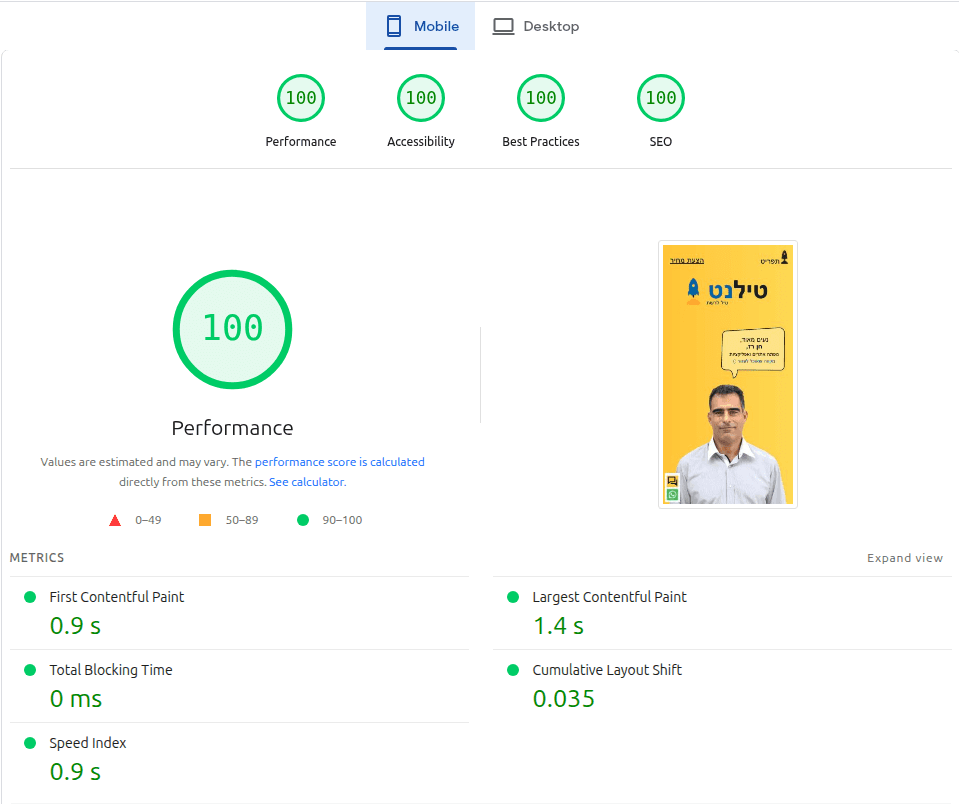Expand the Cumulative Layout Shift metric
Image resolution: width=959 pixels, height=804 pixels.
coord(722,686)
